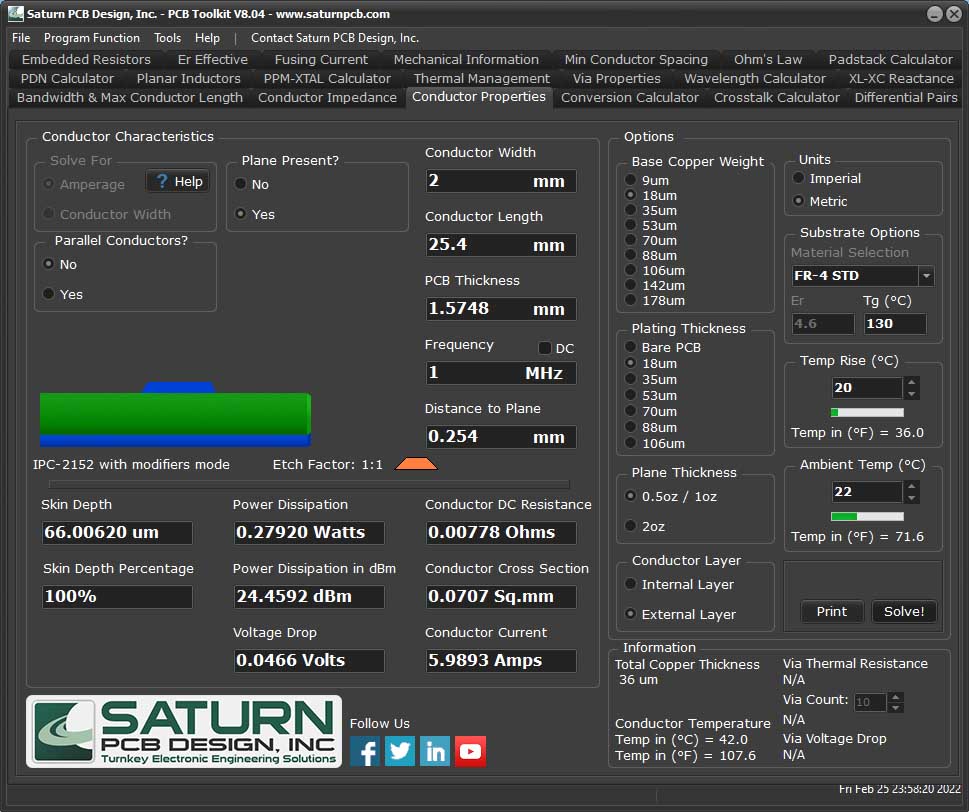This screenshot has width=969, height=812.
Task: Open the Twitter social link icon
Action: pyautogui.click(x=400, y=751)
